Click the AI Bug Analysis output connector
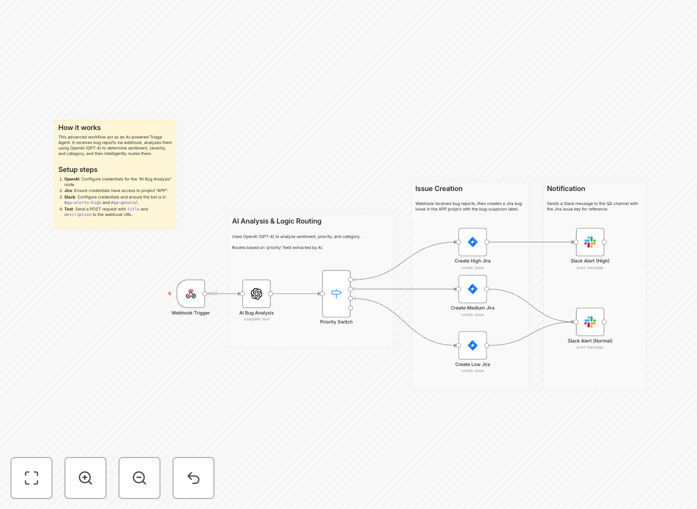 pos(271,293)
